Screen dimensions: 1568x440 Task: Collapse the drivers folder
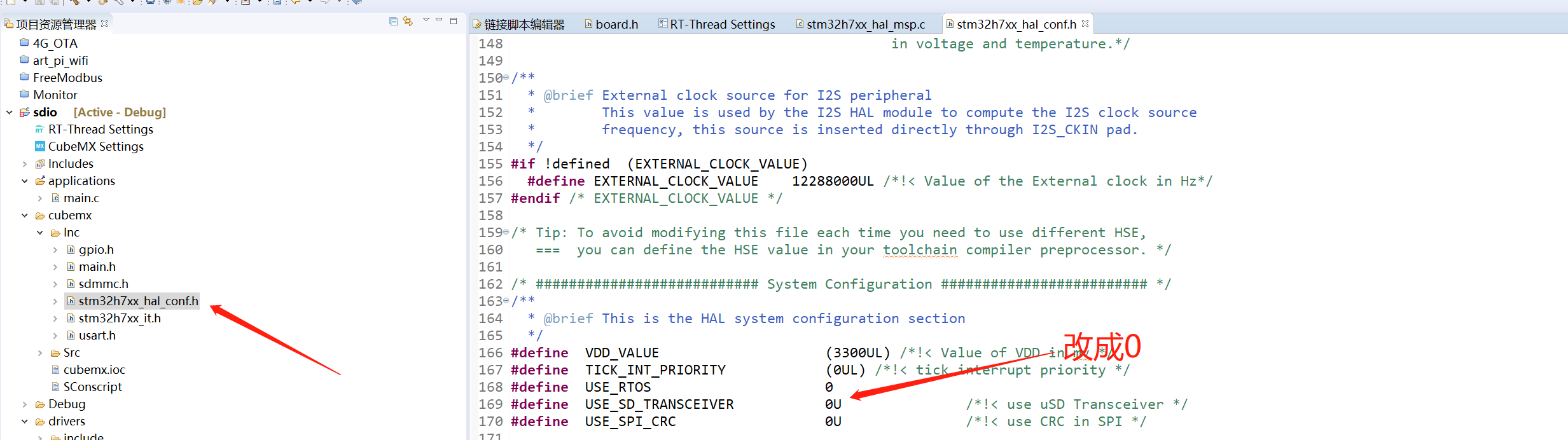[x=25, y=422]
